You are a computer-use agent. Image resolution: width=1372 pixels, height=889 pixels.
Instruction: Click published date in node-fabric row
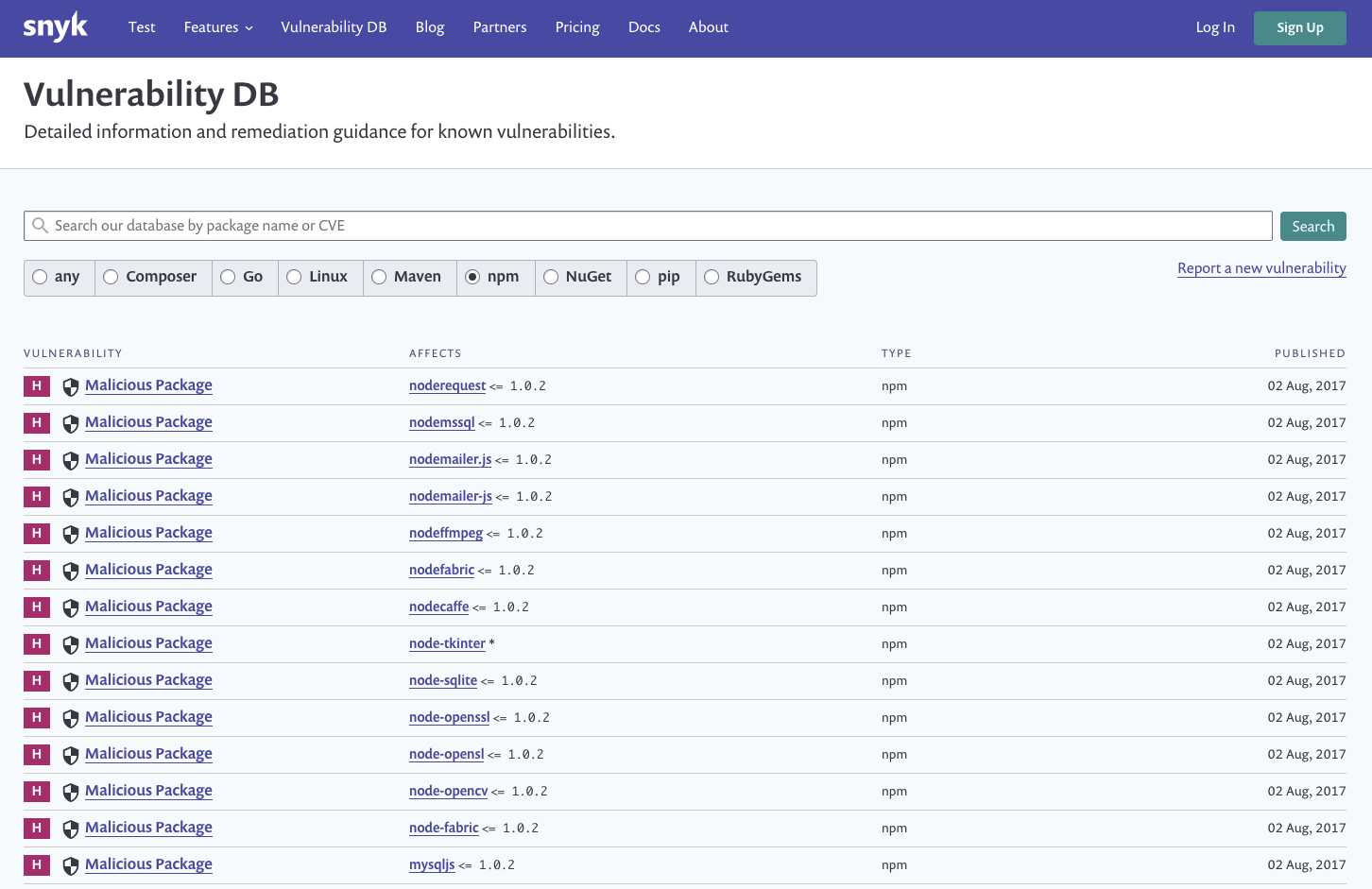click(1307, 828)
